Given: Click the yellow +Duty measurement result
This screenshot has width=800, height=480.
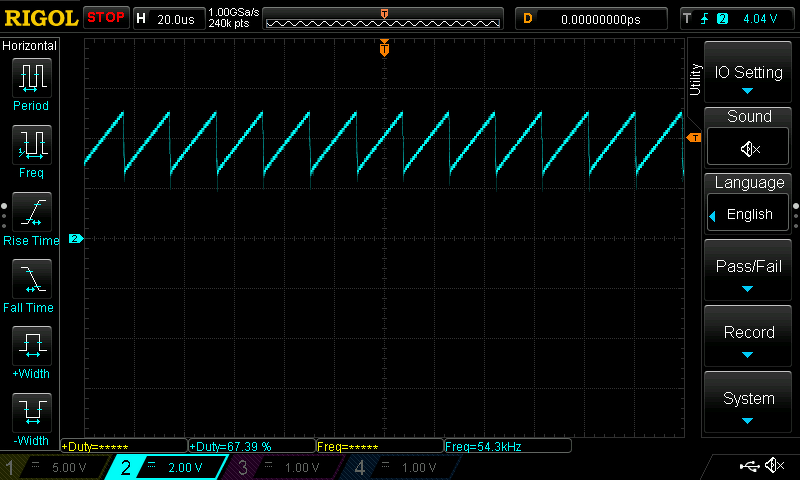Looking at the screenshot, I should pyautogui.click(x=124, y=446).
